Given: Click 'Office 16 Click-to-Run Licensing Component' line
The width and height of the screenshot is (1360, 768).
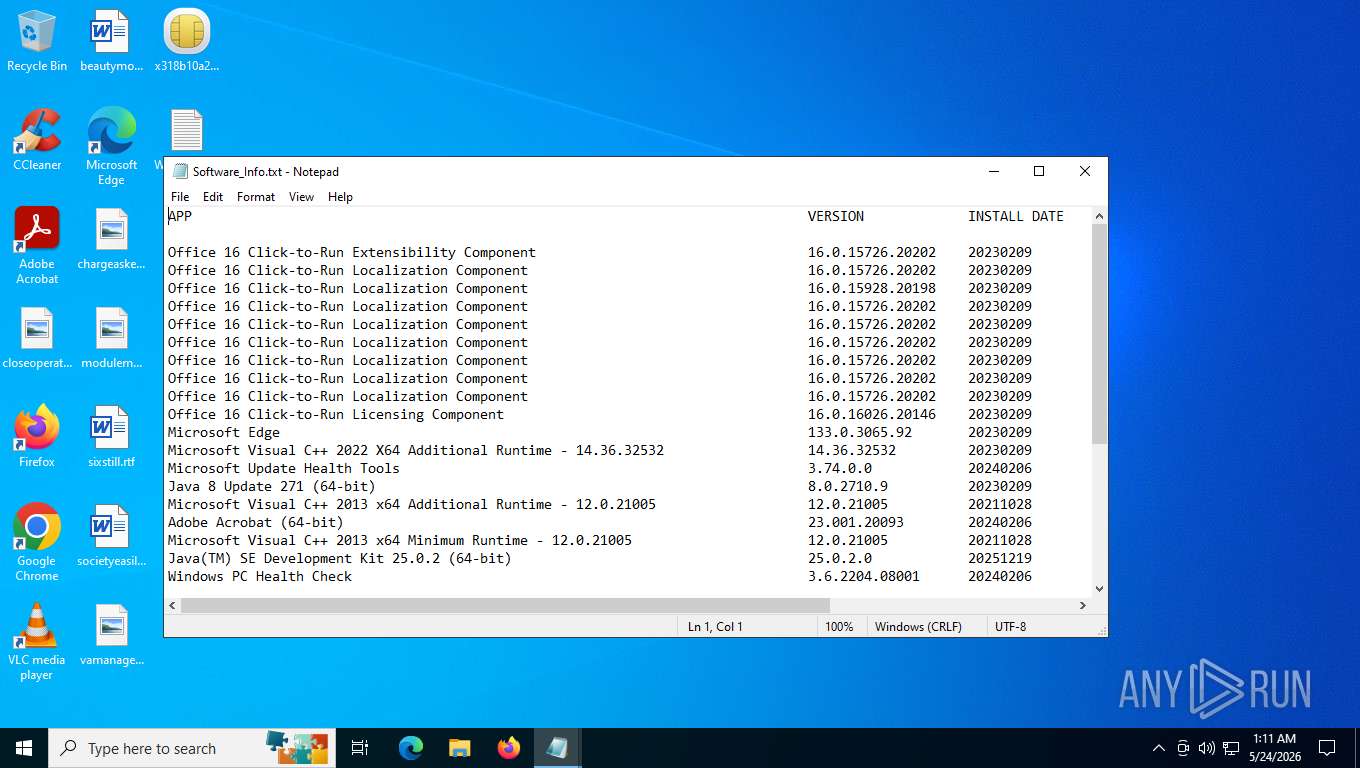Looking at the screenshot, I should pos(336,414).
